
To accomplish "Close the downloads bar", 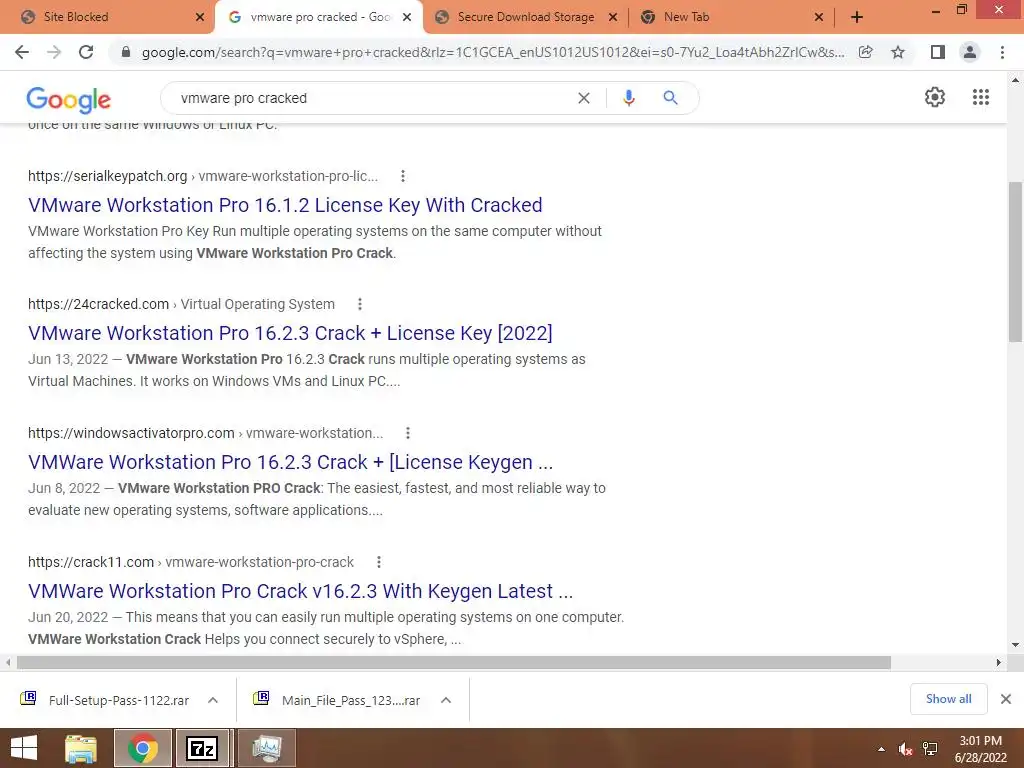I will click(1006, 699).
